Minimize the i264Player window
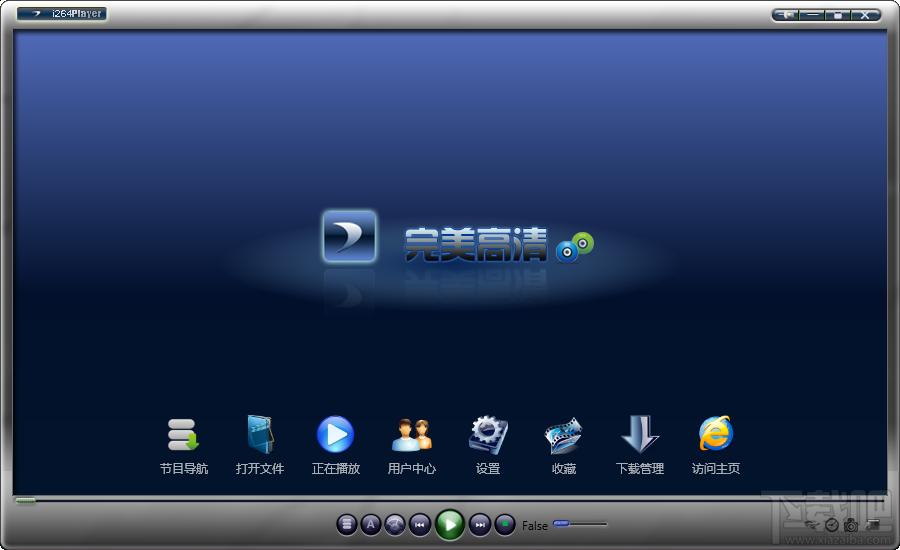This screenshot has height=550, width=900. 812,15
